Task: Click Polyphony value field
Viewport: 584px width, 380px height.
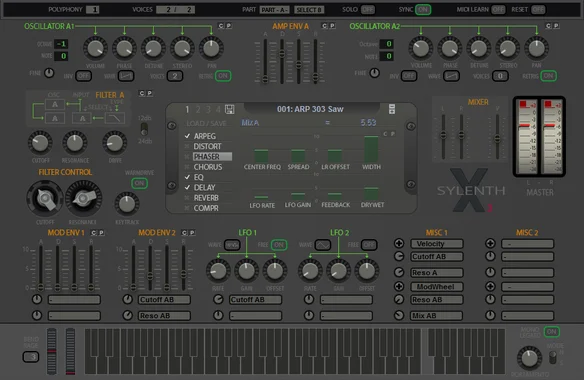Action: (x=93, y=10)
